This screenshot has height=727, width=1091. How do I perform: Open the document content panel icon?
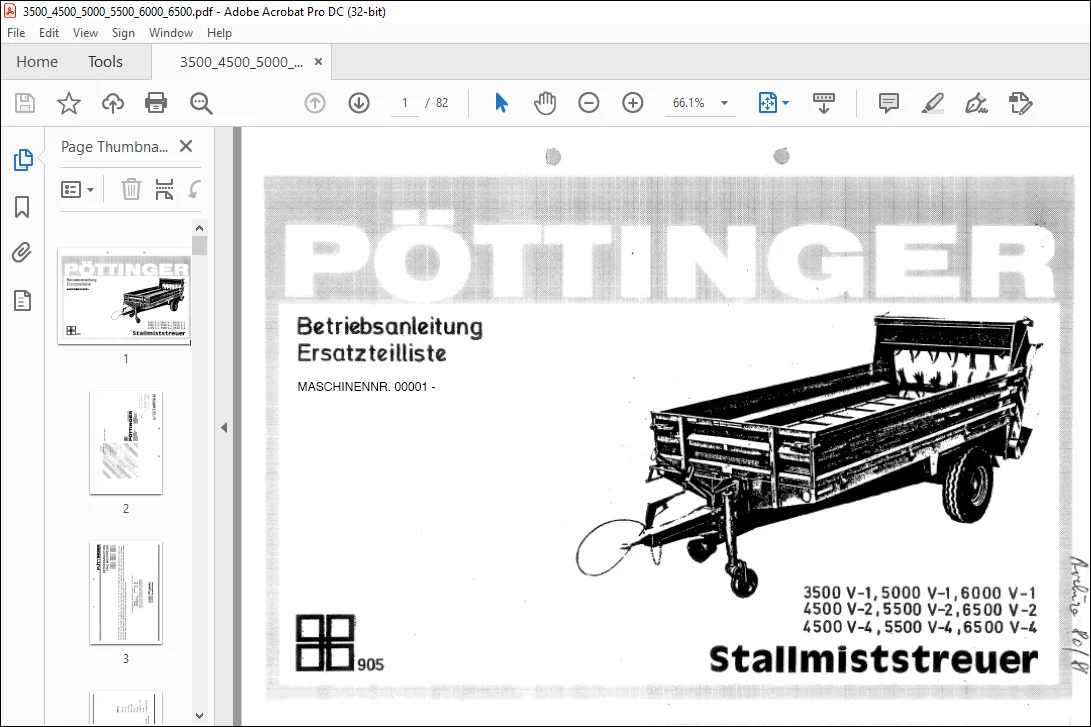22,301
